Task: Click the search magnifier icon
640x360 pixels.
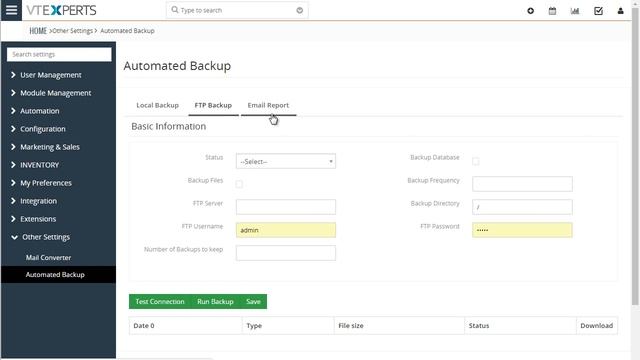Action: click(x=175, y=10)
